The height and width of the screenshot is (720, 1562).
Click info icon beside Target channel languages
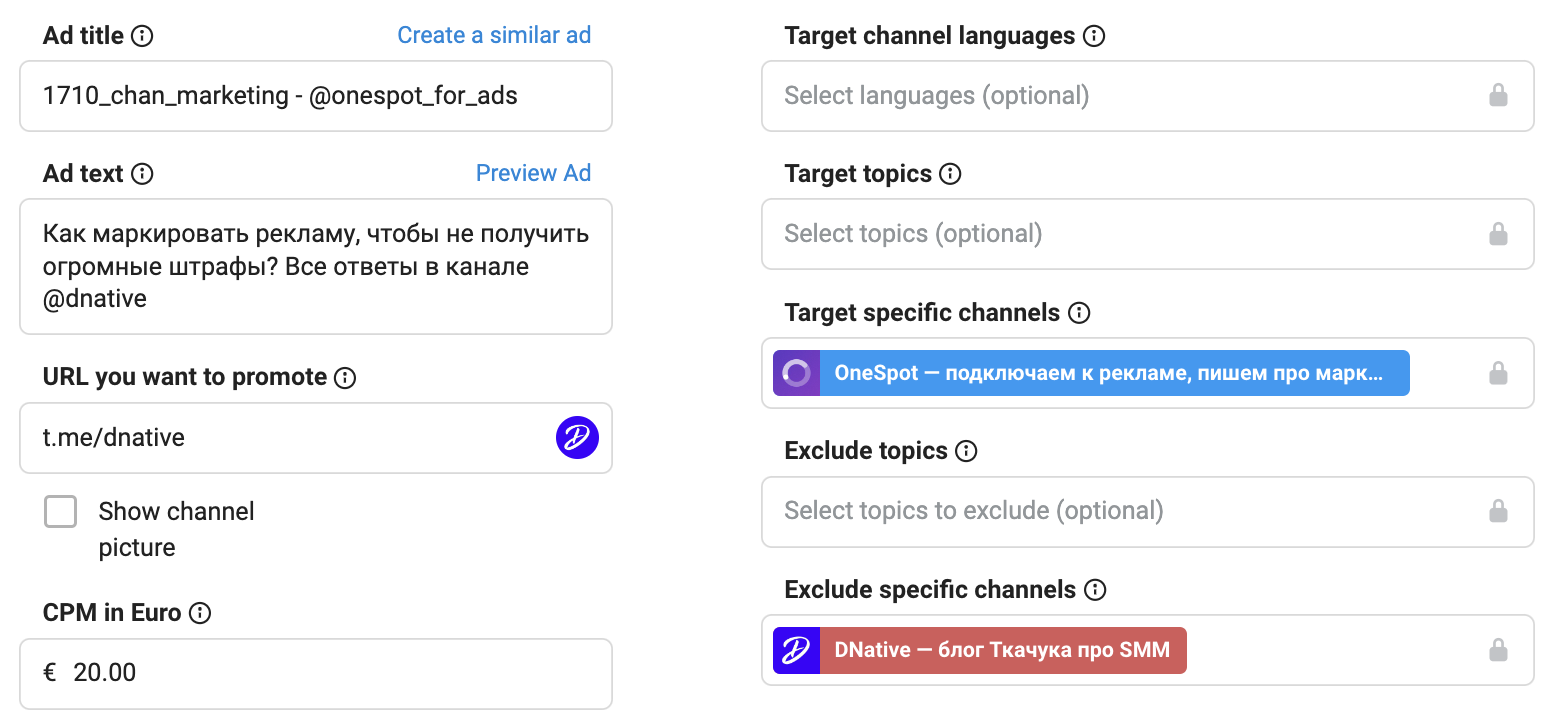(x=1094, y=37)
